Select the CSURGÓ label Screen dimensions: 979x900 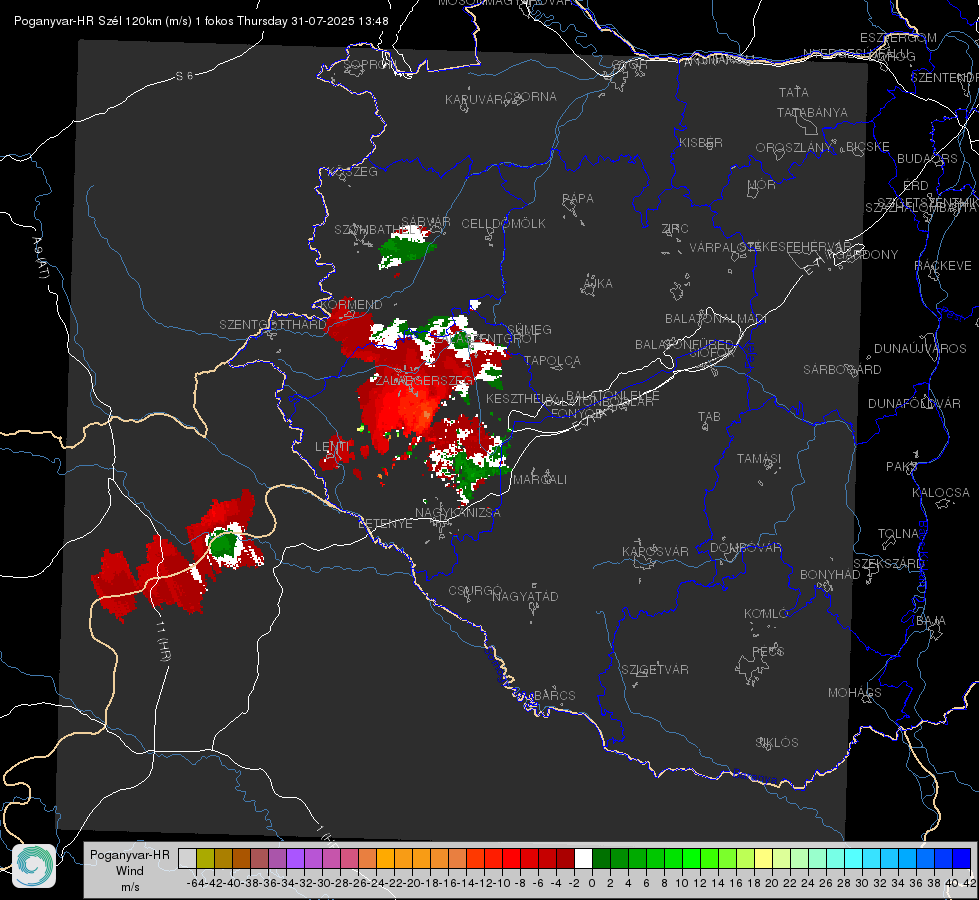click(475, 591)
